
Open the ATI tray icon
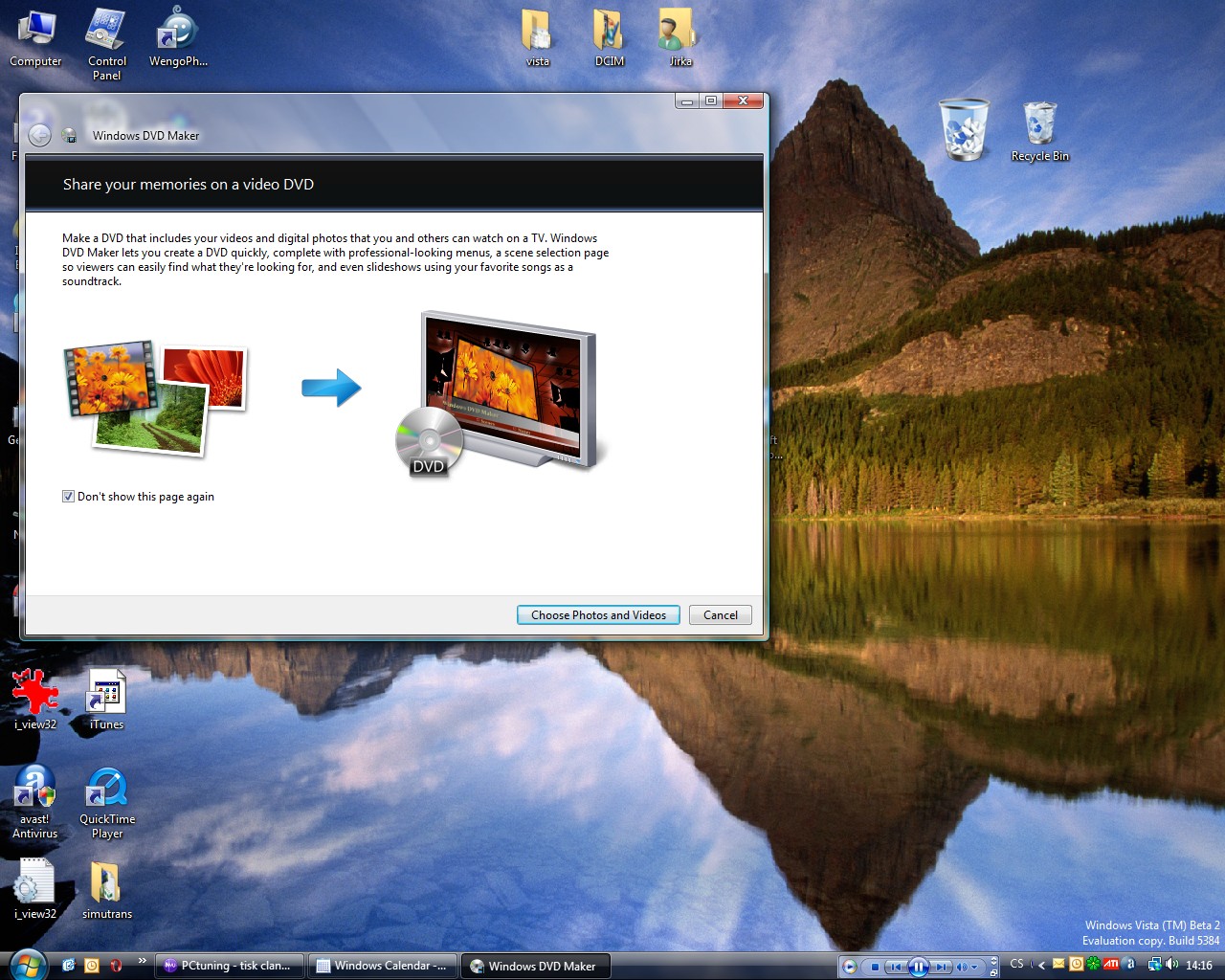coord(1111,964)
